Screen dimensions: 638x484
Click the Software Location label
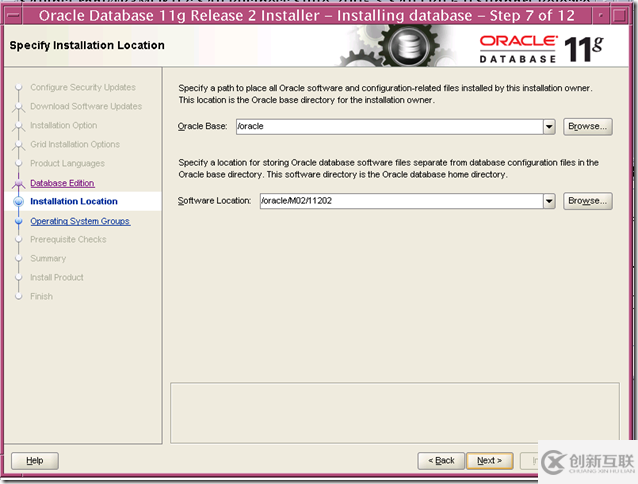coord(214,201)
